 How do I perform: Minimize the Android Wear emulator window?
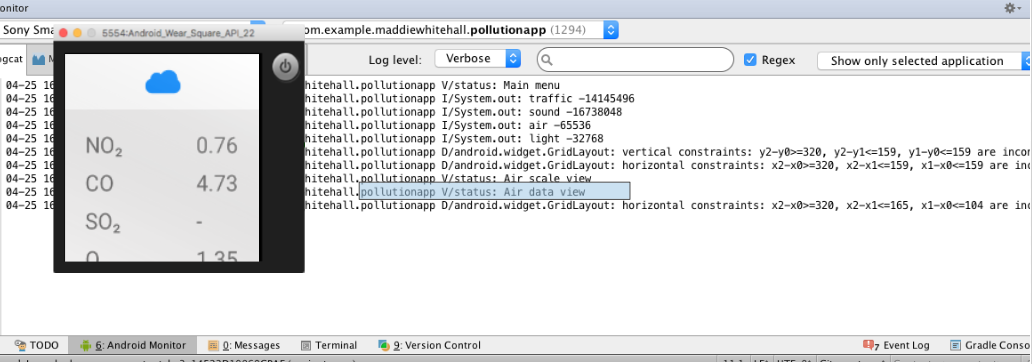click(x=77, y=32)
